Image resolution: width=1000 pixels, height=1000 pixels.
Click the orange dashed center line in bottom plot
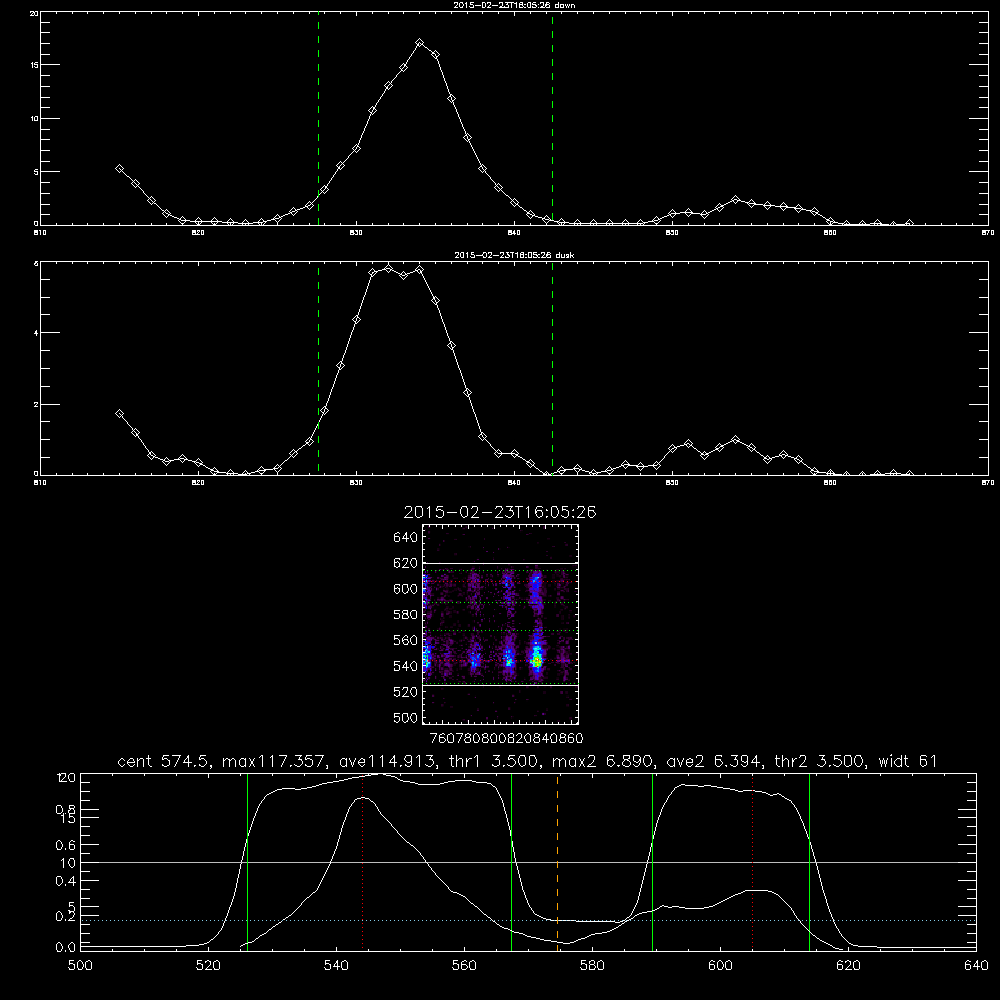557,862
